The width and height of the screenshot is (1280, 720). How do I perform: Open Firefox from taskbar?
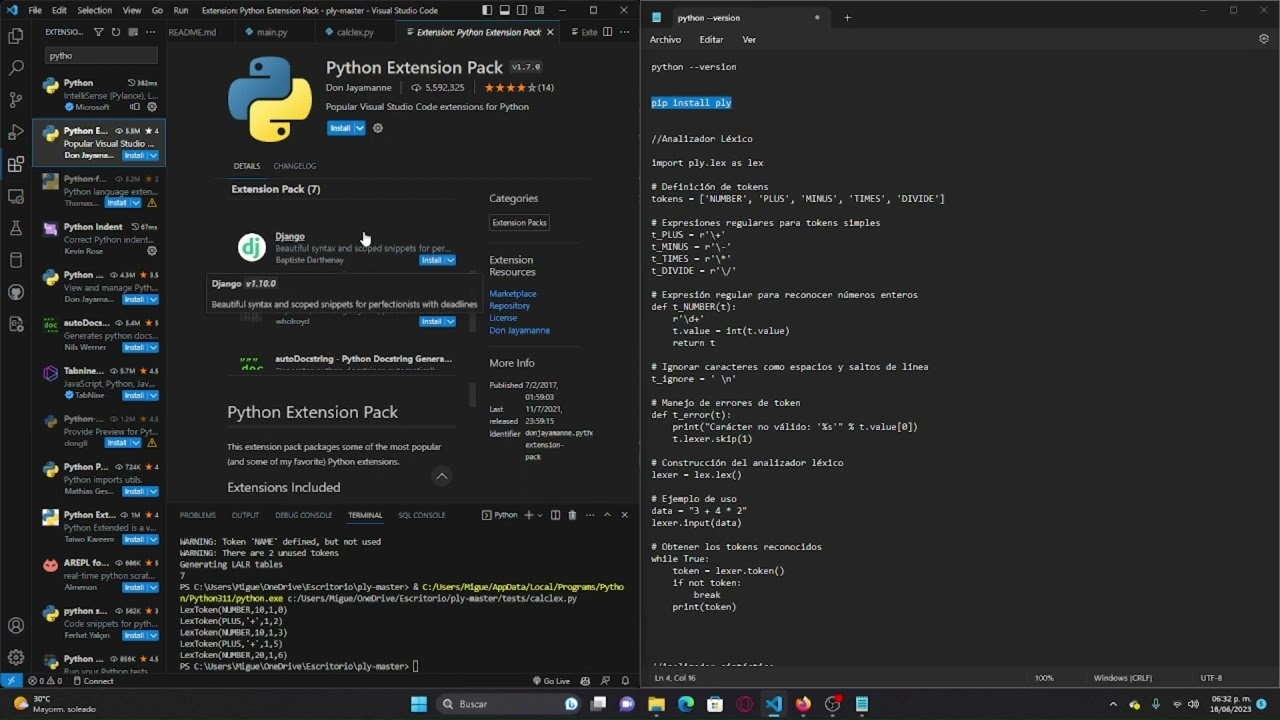pyautogui.click(x=803, y=704)
